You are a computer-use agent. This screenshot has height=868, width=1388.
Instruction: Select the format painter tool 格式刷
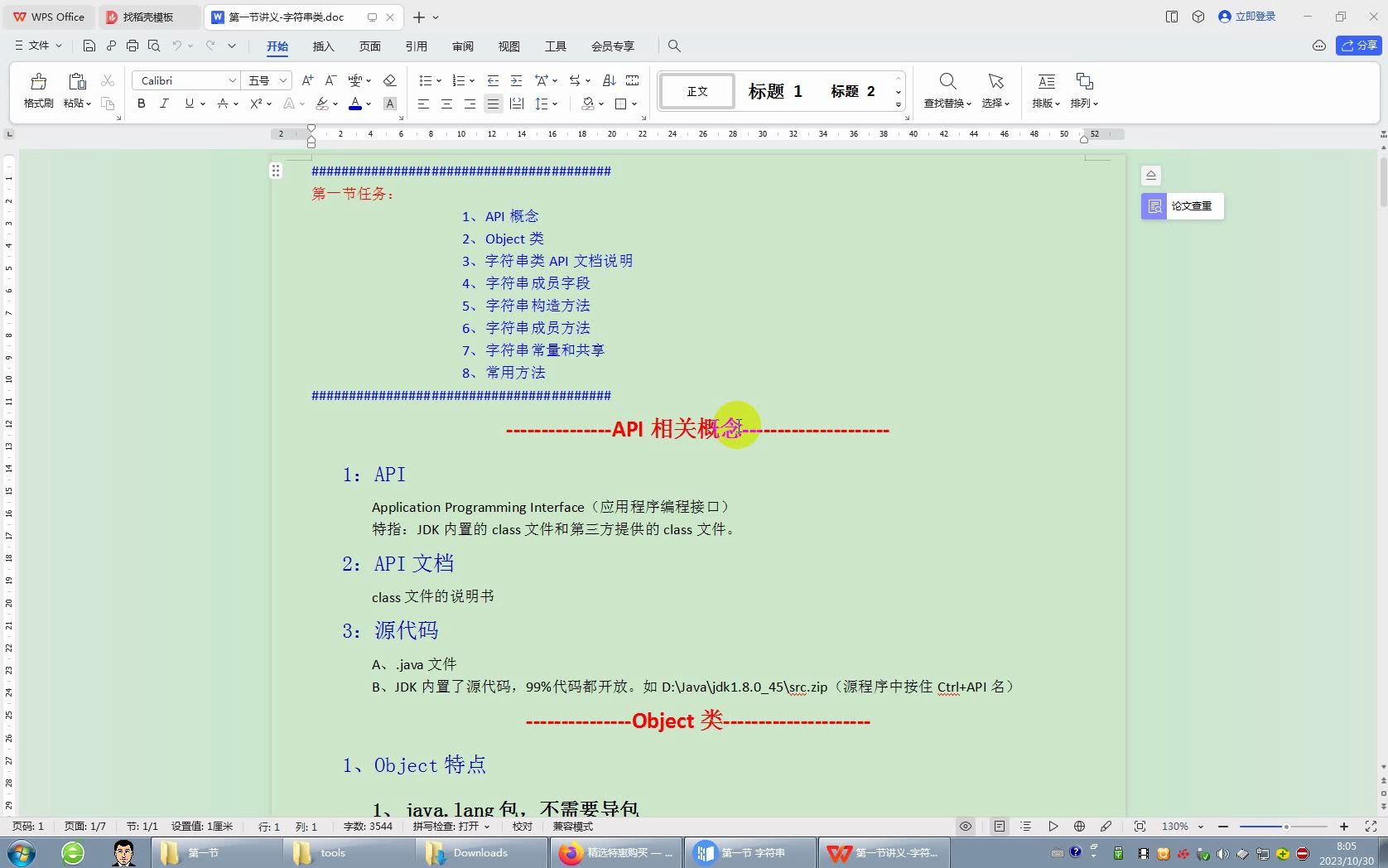(38, 89)
